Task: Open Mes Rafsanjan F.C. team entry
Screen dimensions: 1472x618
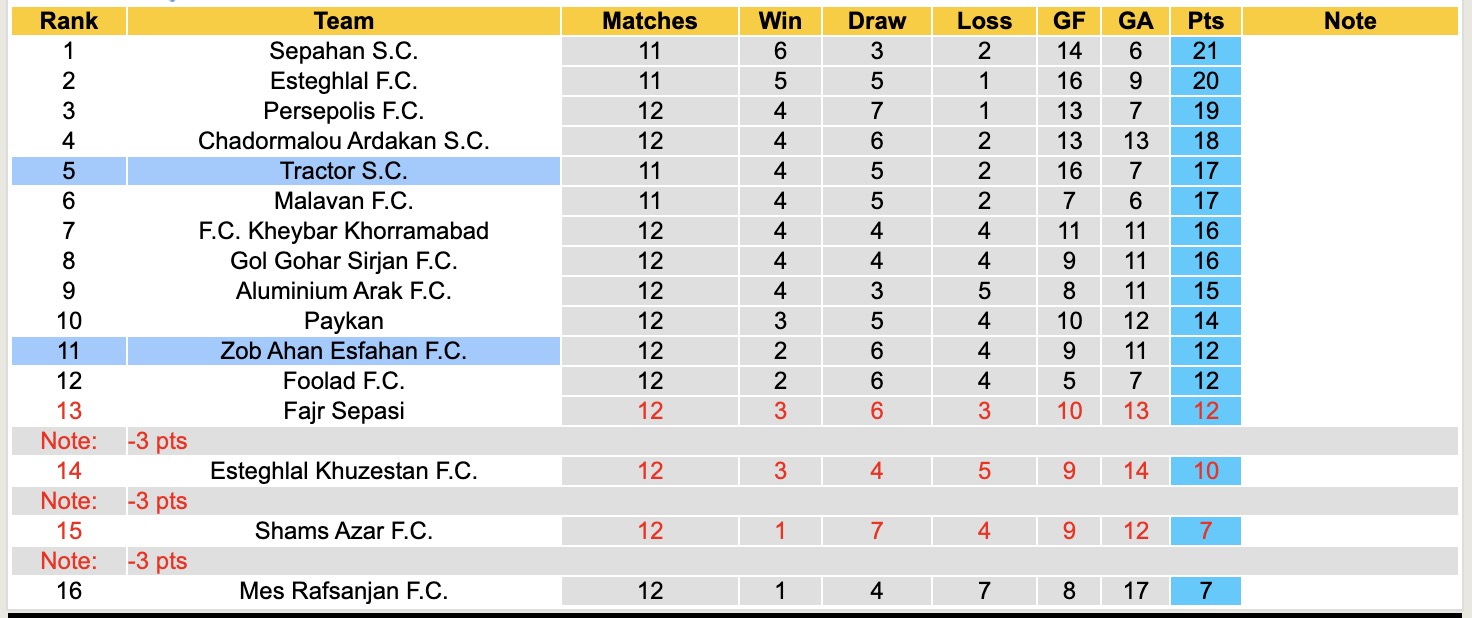Action: [x=343, y=591]
